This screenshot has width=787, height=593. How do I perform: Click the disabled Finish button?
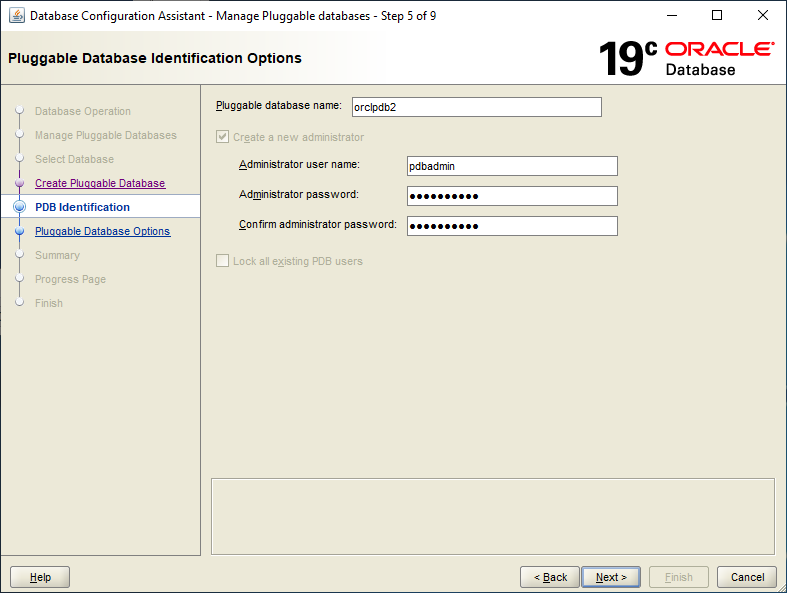tap(679, 577)
